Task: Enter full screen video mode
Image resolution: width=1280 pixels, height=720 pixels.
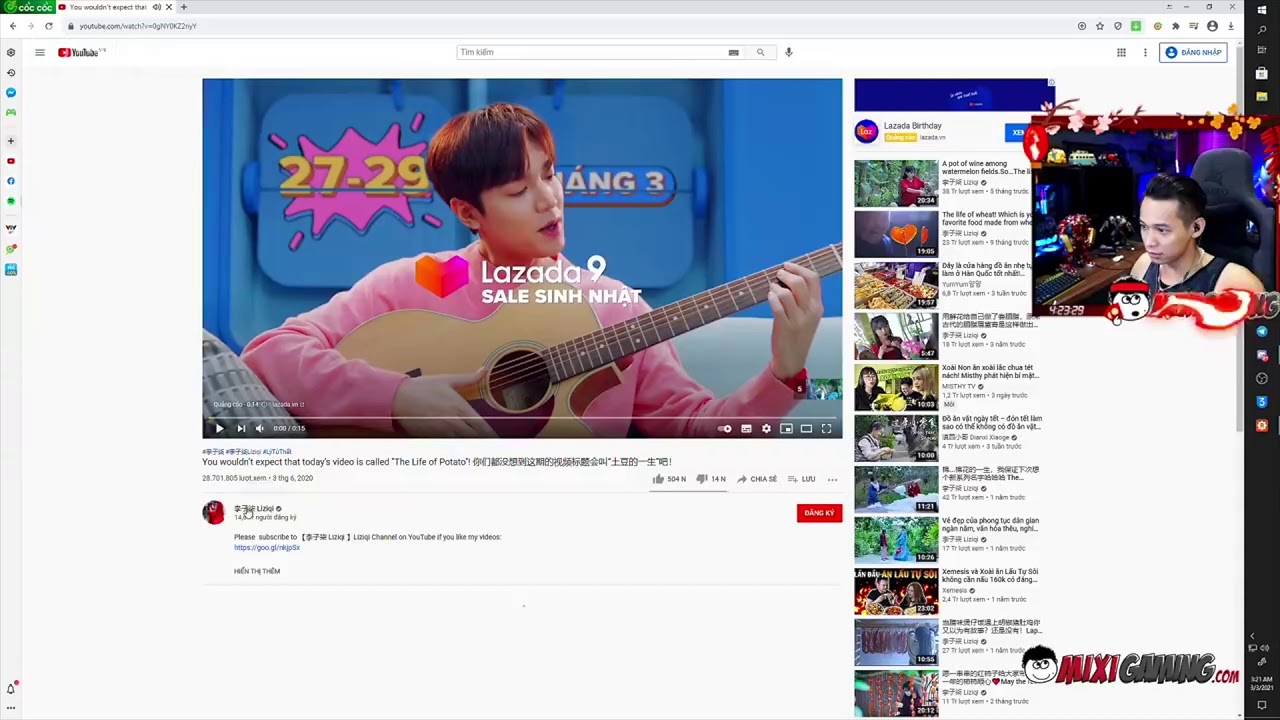Action: coord(827,428)
